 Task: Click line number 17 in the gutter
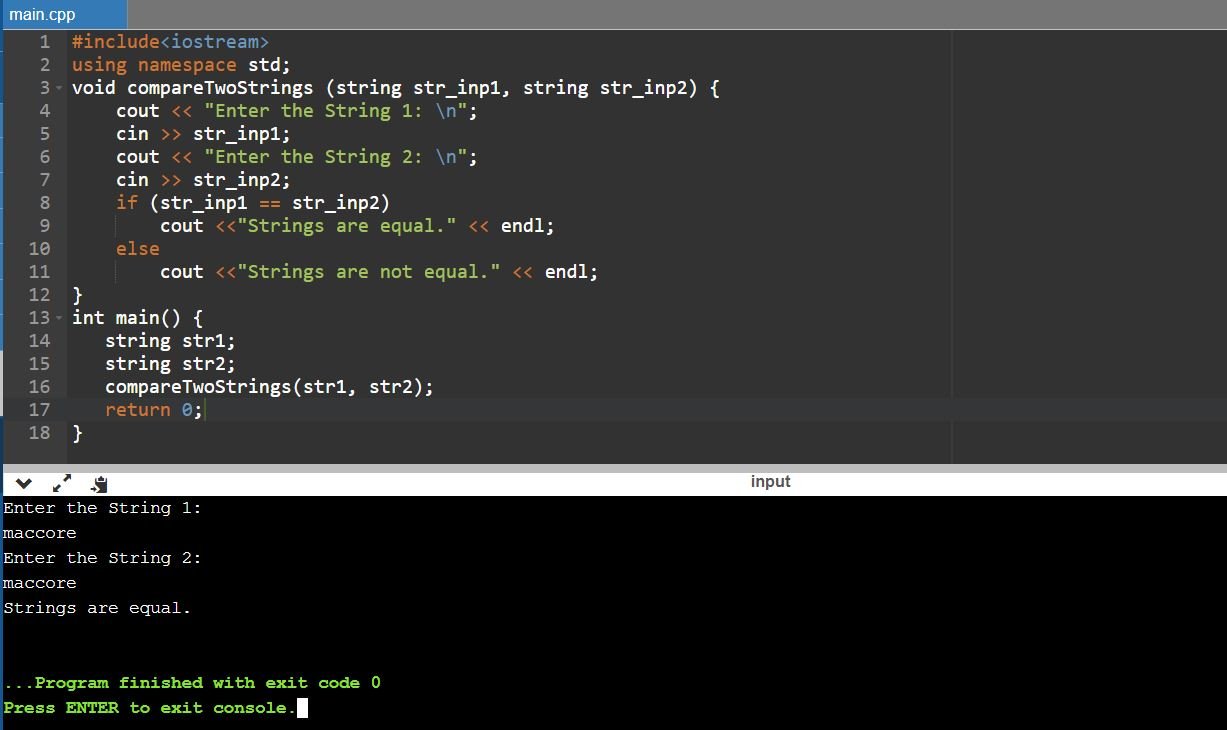tap(39, 410)
